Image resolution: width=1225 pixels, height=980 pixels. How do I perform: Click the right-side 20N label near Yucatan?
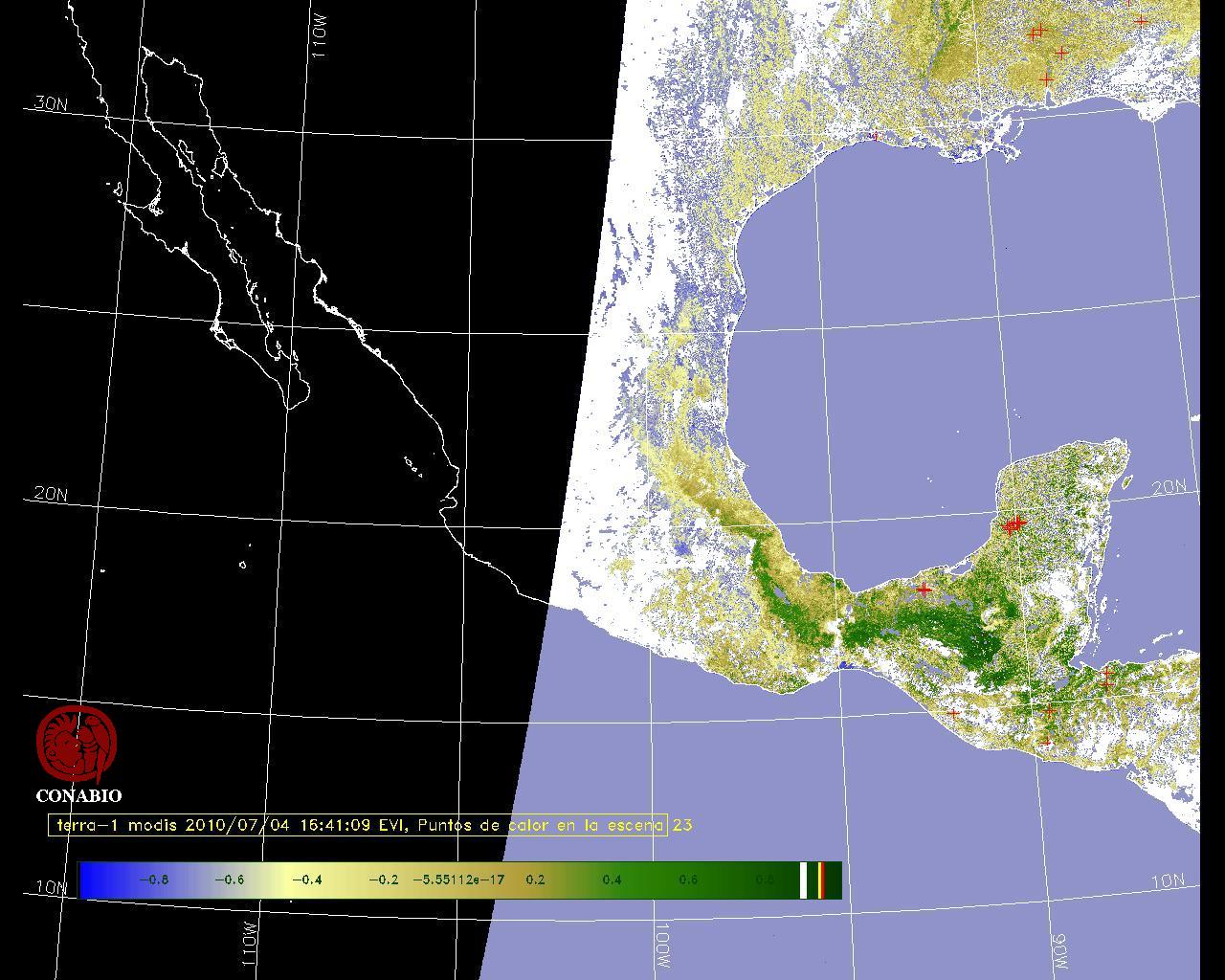point(1169,487)
